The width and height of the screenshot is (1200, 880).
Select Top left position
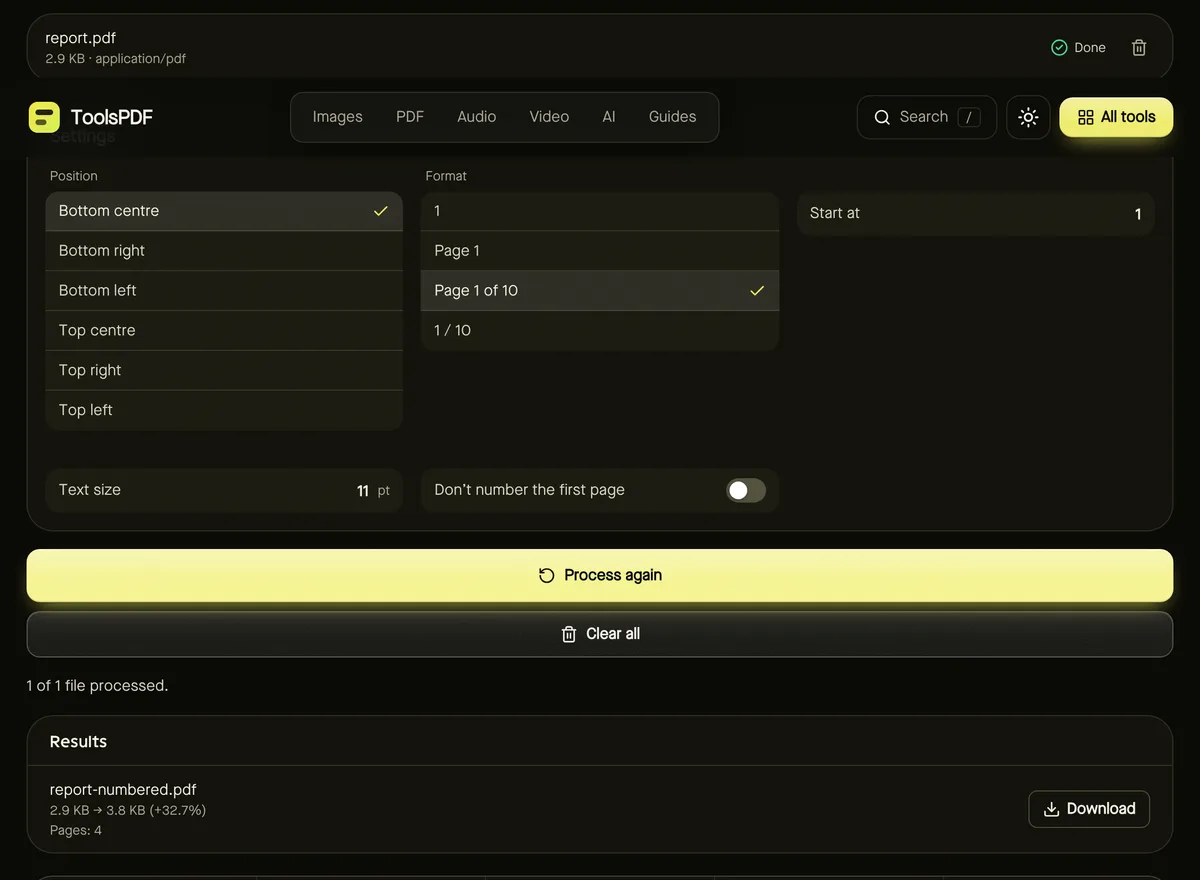pyautogui.click(x=224, y=410)
